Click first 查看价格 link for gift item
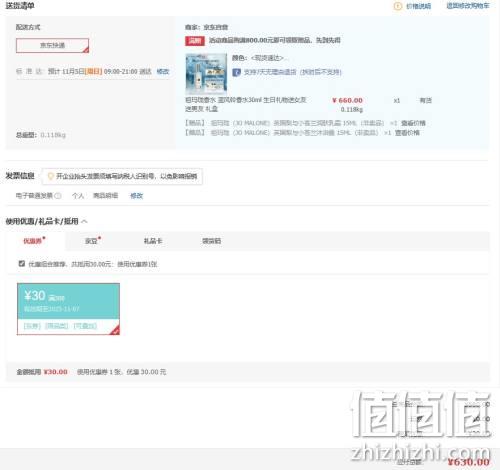The image size is (500, 470). (x=413, y=123)
